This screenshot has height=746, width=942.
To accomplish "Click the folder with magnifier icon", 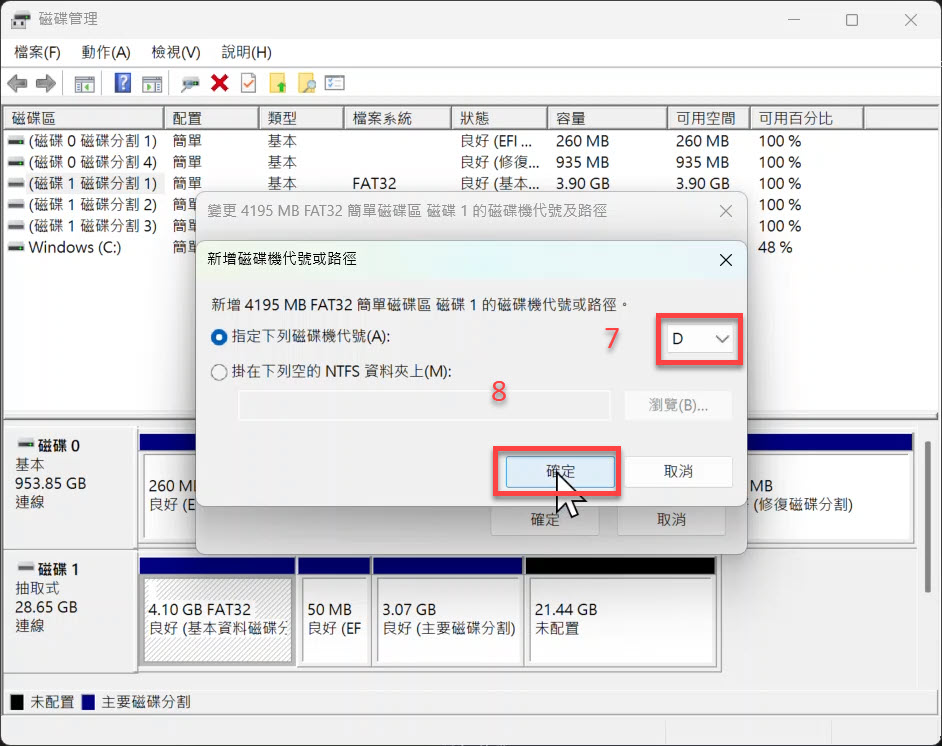I will [x=307, y=83].
